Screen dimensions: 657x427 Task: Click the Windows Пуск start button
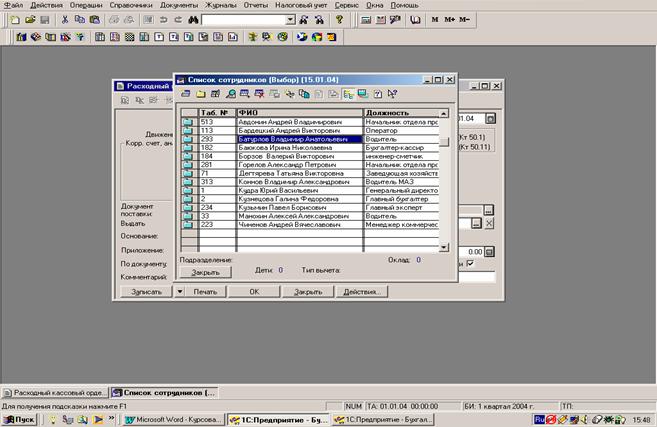tap(19, 419)
